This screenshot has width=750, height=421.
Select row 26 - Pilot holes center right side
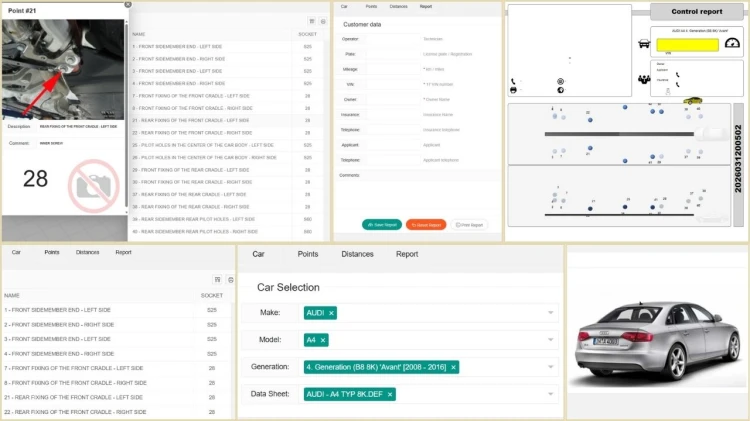pyautogui.click(x=226, y=157)
